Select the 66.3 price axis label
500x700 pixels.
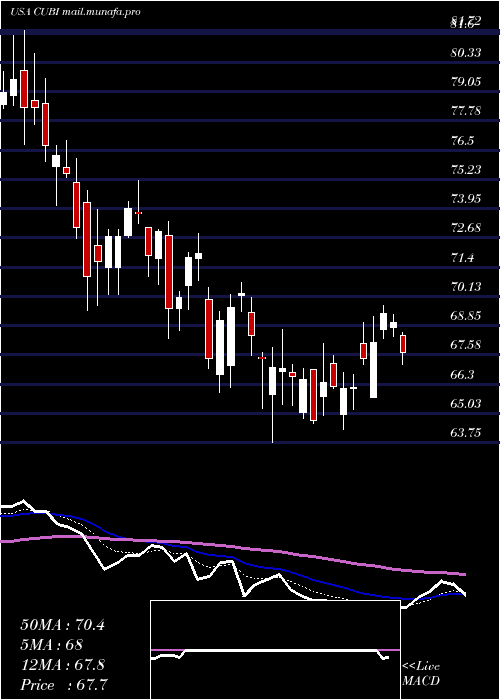[462, 374]
